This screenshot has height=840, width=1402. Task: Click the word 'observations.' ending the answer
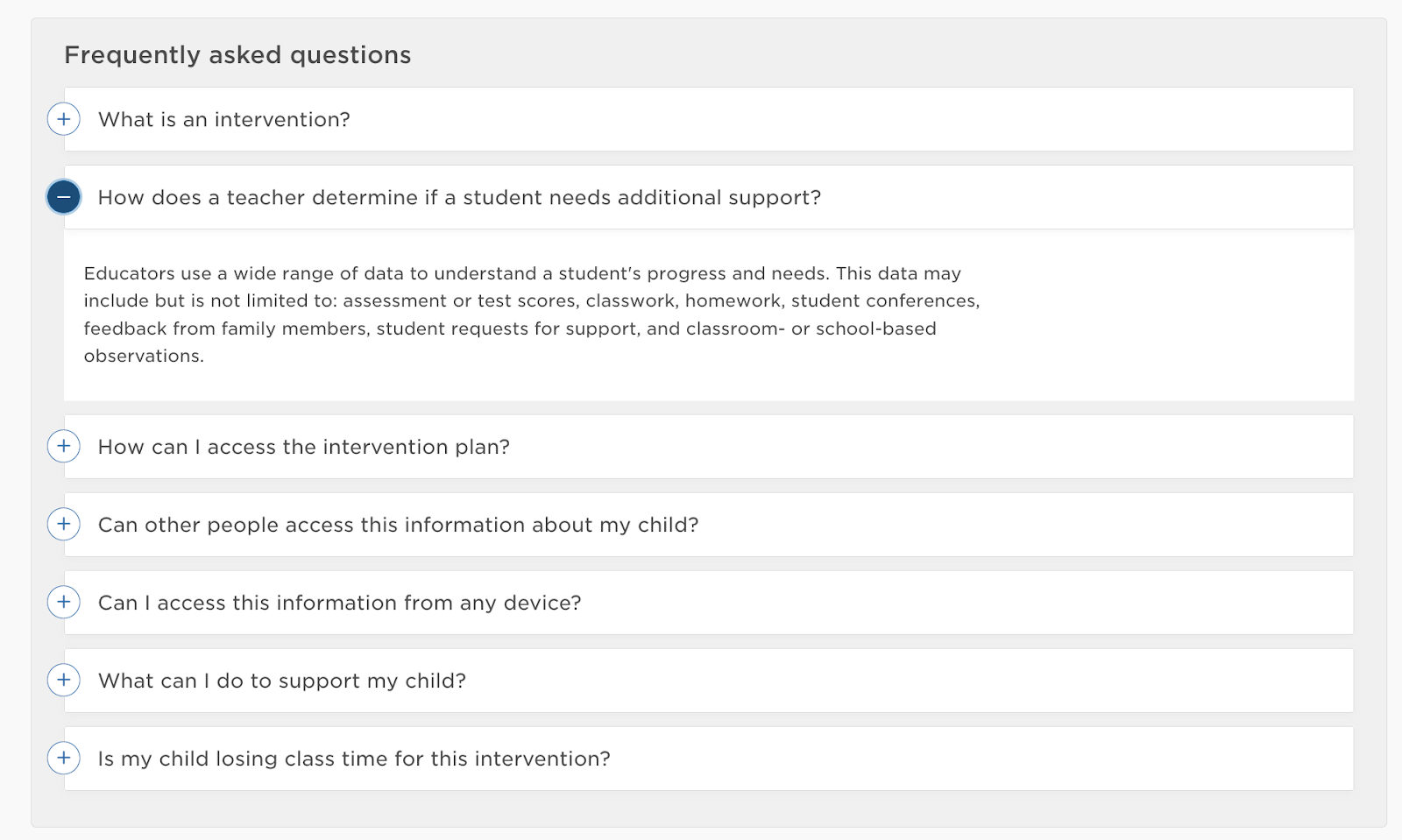pos(144,356)
